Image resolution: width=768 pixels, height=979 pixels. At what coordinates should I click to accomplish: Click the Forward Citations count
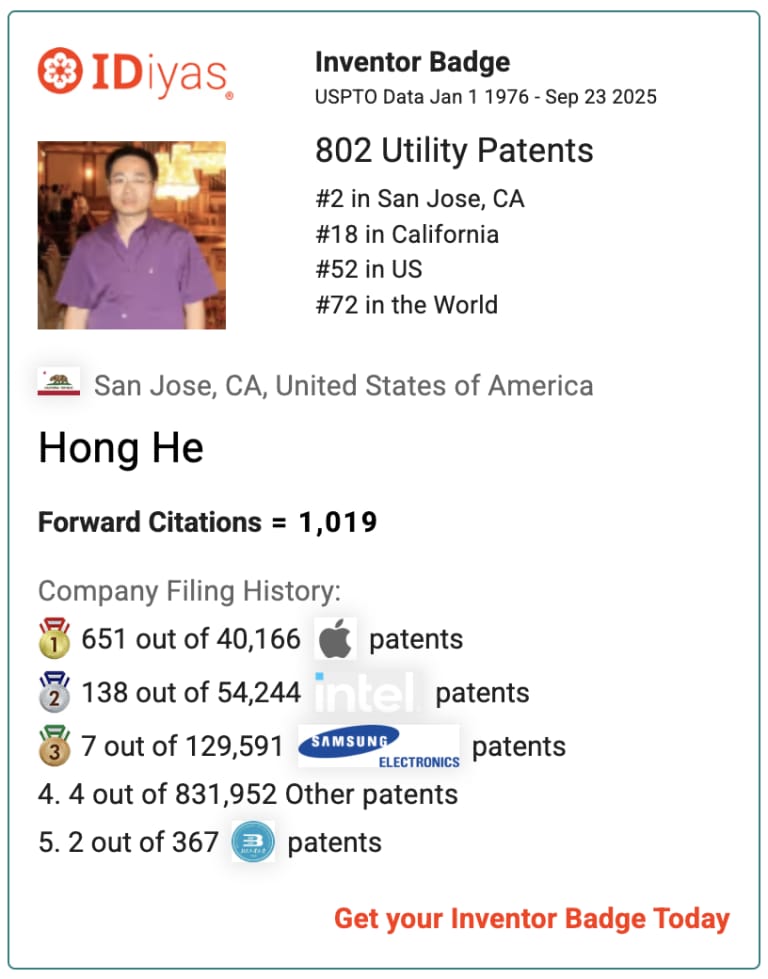[337, 522]
